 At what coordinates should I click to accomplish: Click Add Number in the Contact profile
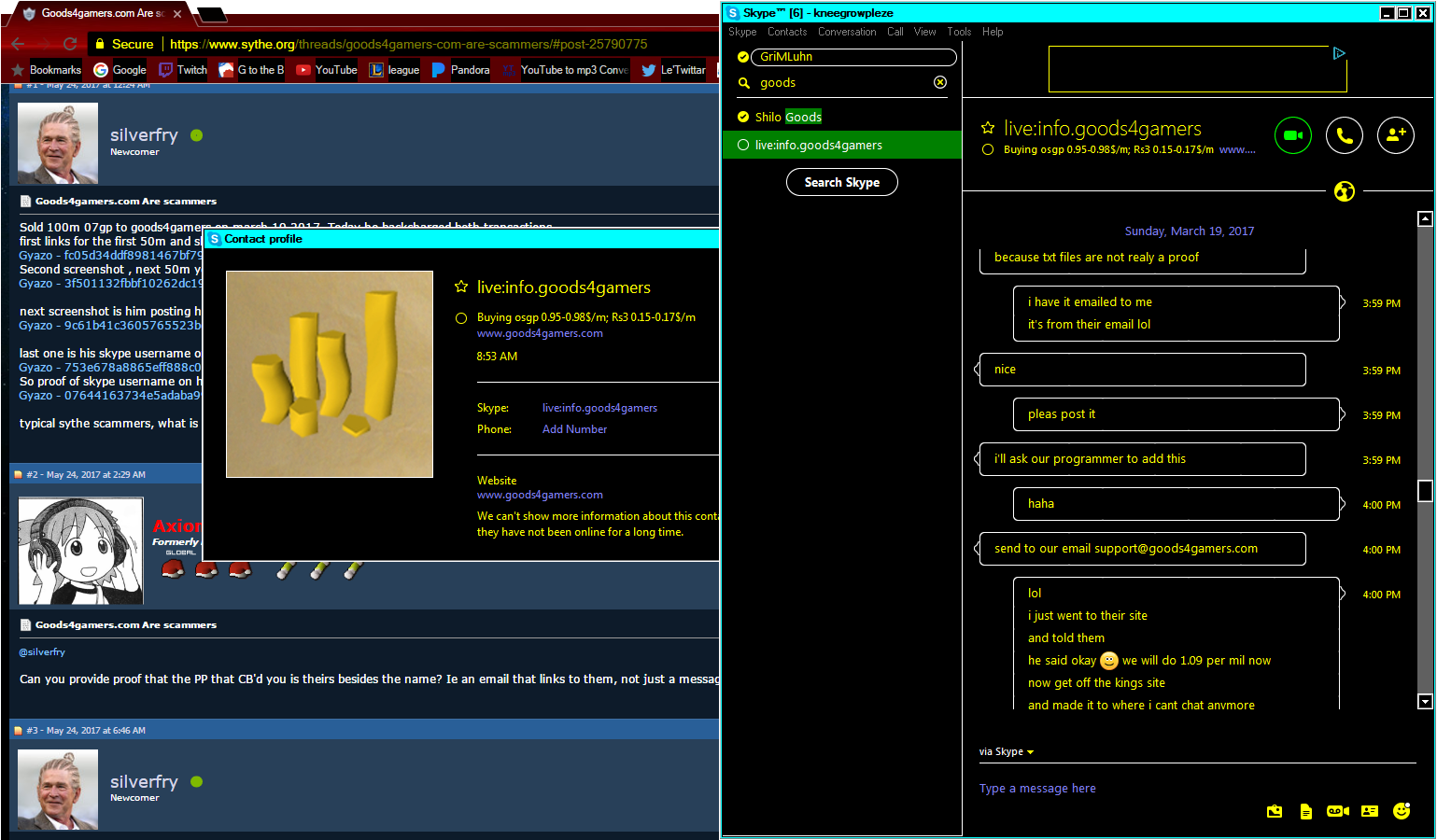tap(574, 429)
